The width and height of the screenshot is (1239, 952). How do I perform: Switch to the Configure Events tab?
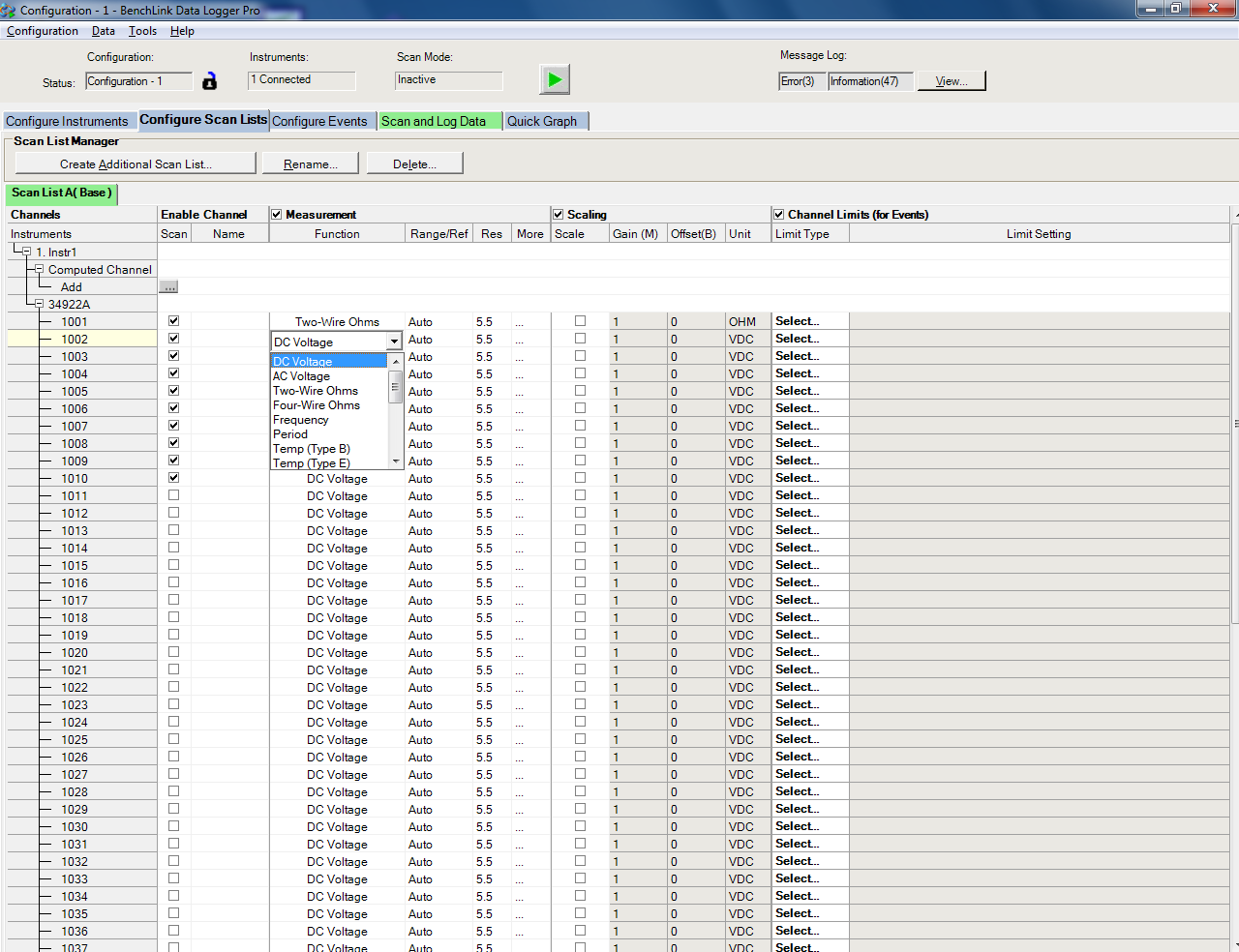(x=319, y=121)
